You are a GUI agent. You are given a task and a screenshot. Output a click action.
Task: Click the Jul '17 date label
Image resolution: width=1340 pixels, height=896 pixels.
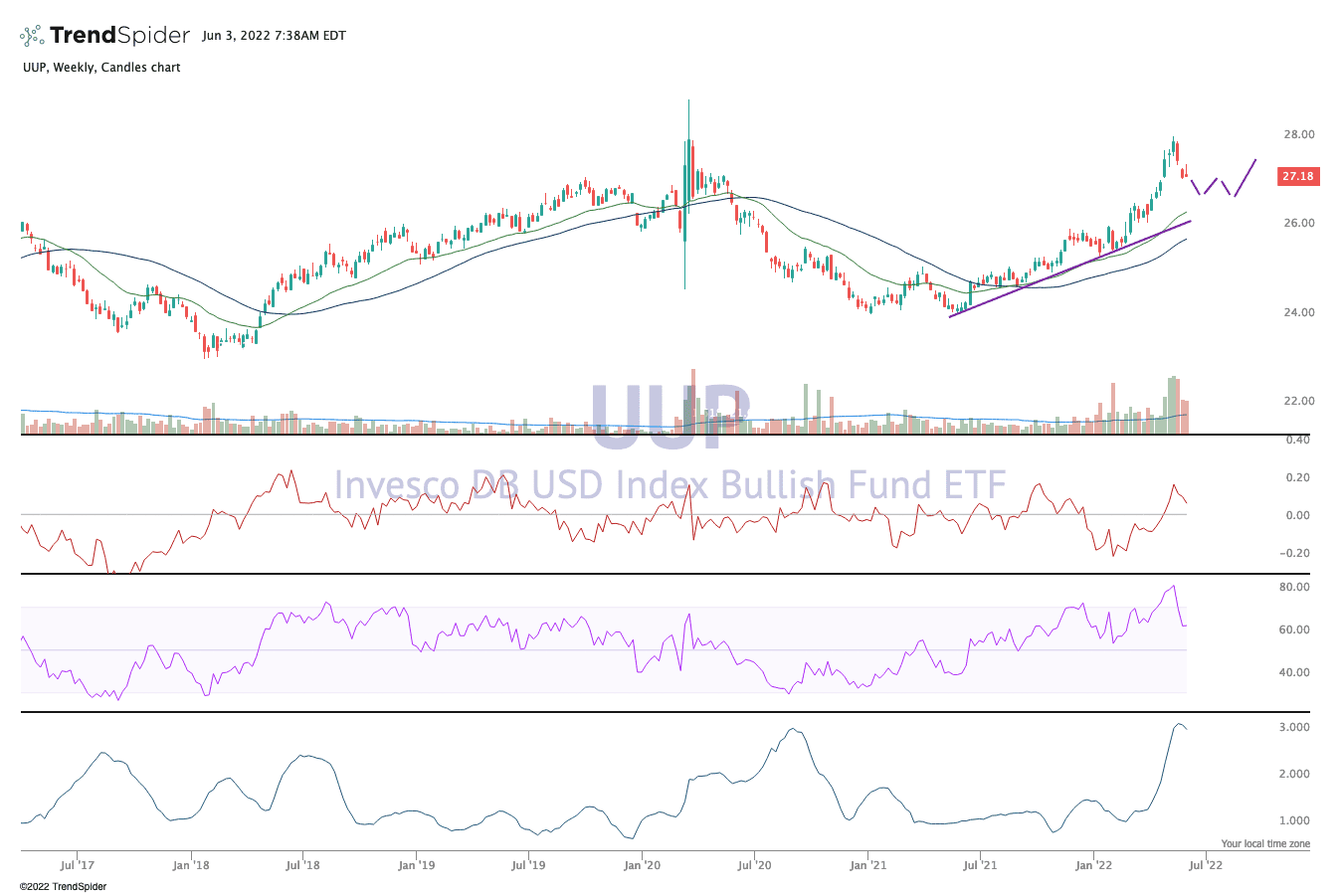coord(77,865)
